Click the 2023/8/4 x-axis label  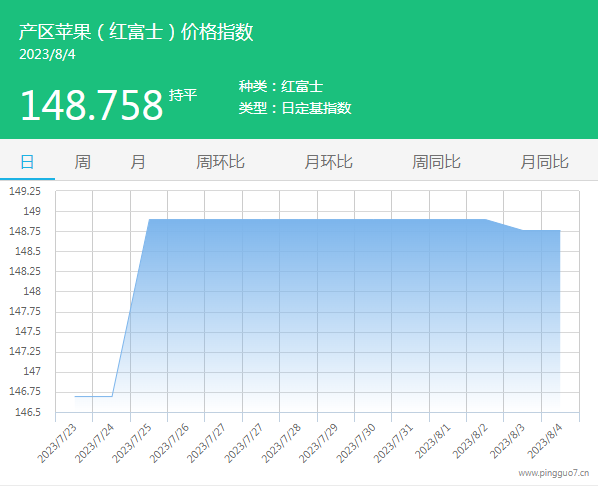point(545,441)
